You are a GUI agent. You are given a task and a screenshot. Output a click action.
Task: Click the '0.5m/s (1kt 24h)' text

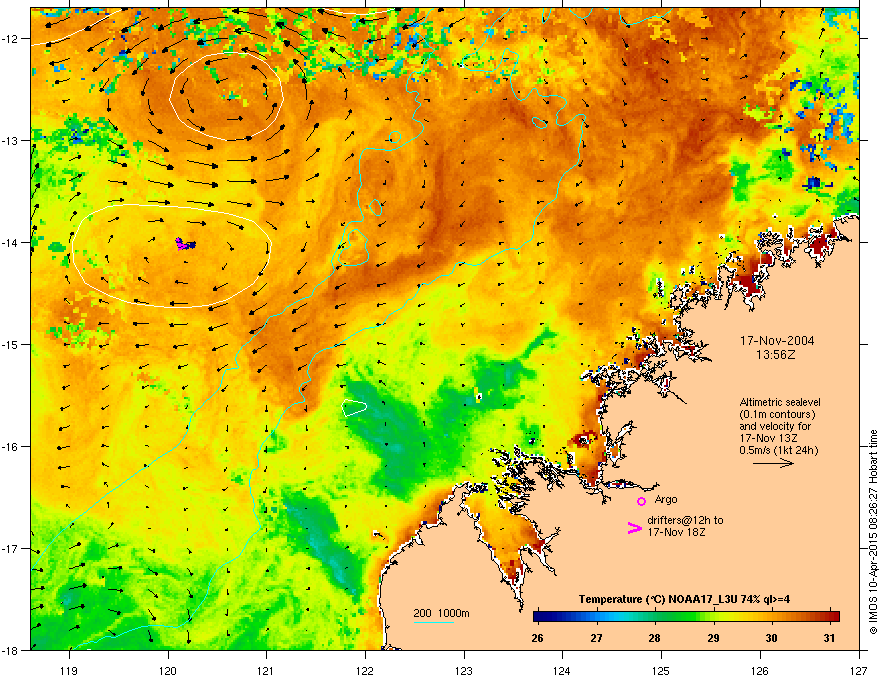[x=779, y=450]
